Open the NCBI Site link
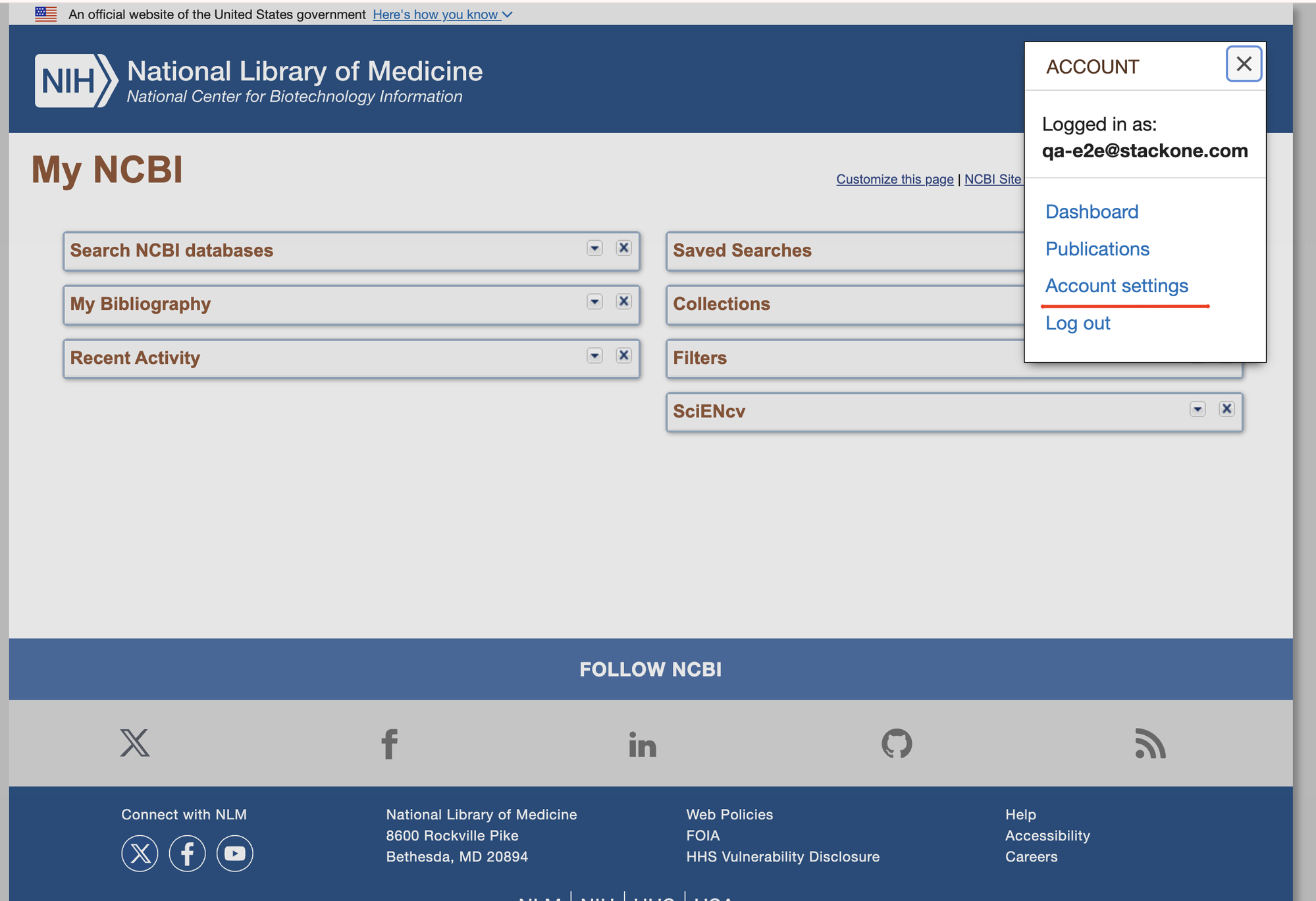 click(993, 179)
